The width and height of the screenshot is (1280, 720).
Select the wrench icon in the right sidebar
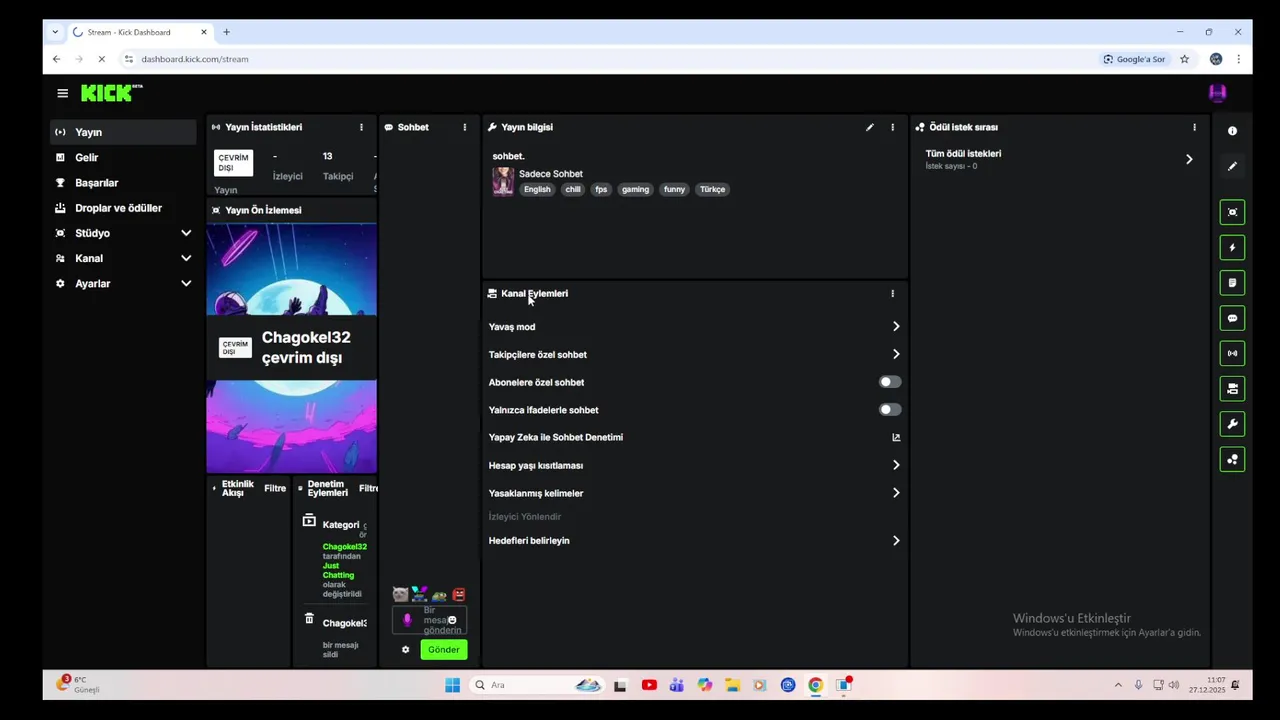1232,424
